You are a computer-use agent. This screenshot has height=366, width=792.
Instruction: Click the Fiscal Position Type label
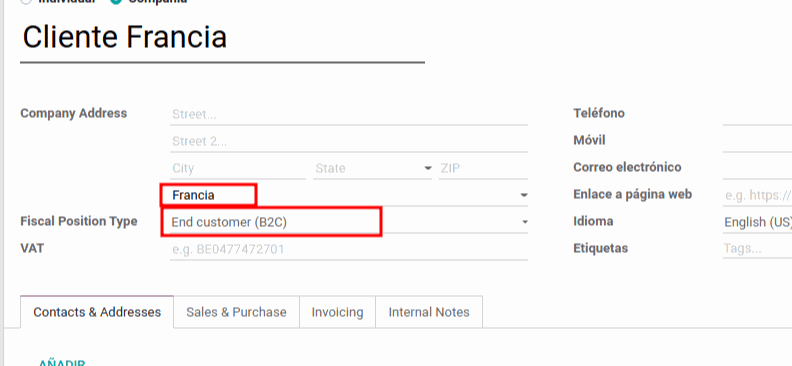79,221
